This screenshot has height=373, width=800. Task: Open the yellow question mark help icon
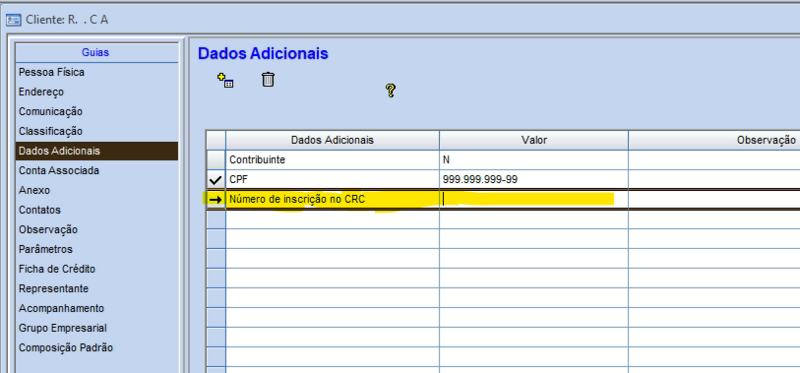[x=390, y=91]
